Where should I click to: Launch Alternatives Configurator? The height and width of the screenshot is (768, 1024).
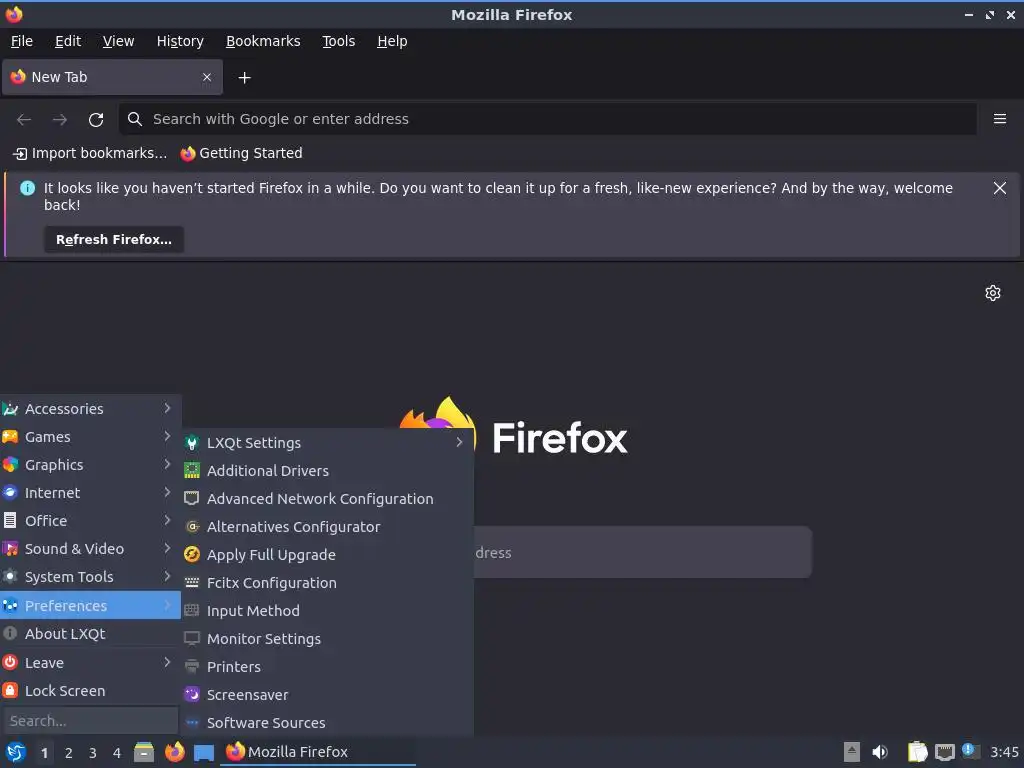[328, 527]
